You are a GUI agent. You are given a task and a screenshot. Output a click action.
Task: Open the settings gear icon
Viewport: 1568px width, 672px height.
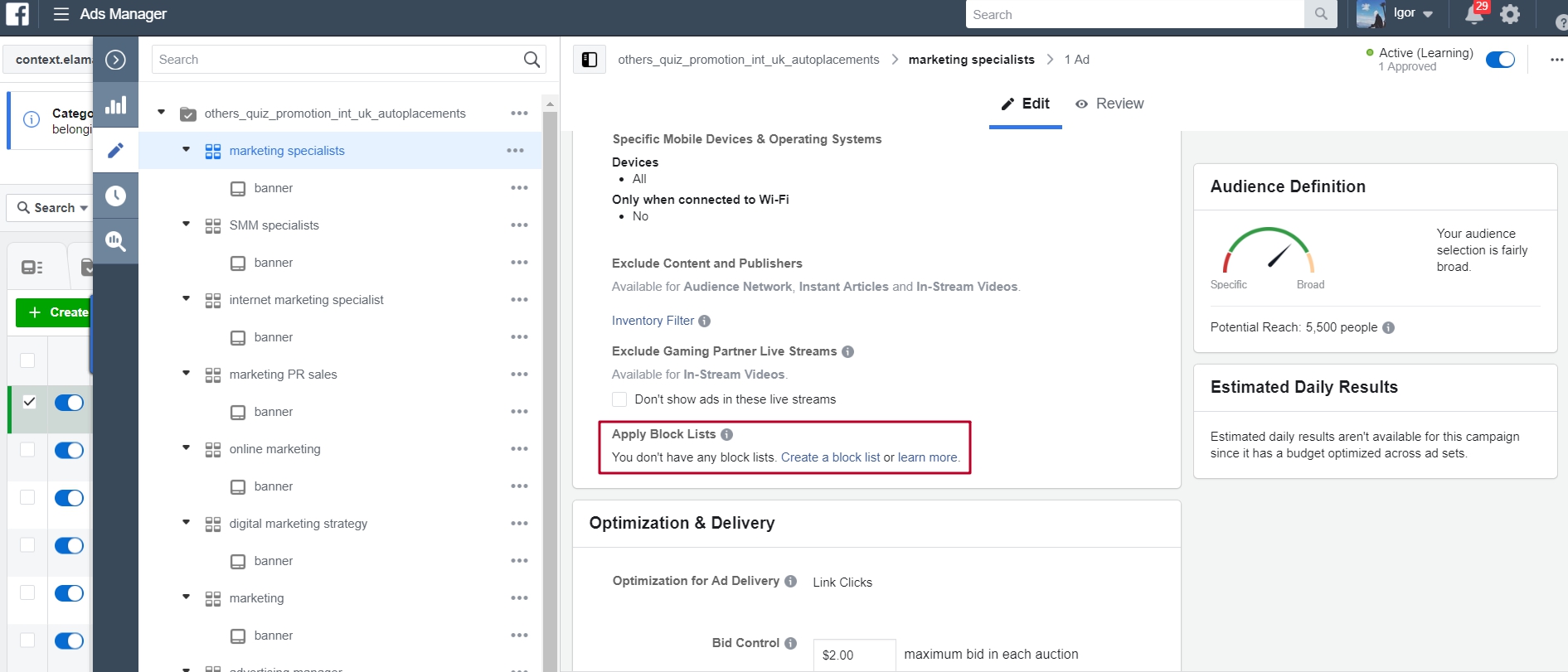[1510, 14]
